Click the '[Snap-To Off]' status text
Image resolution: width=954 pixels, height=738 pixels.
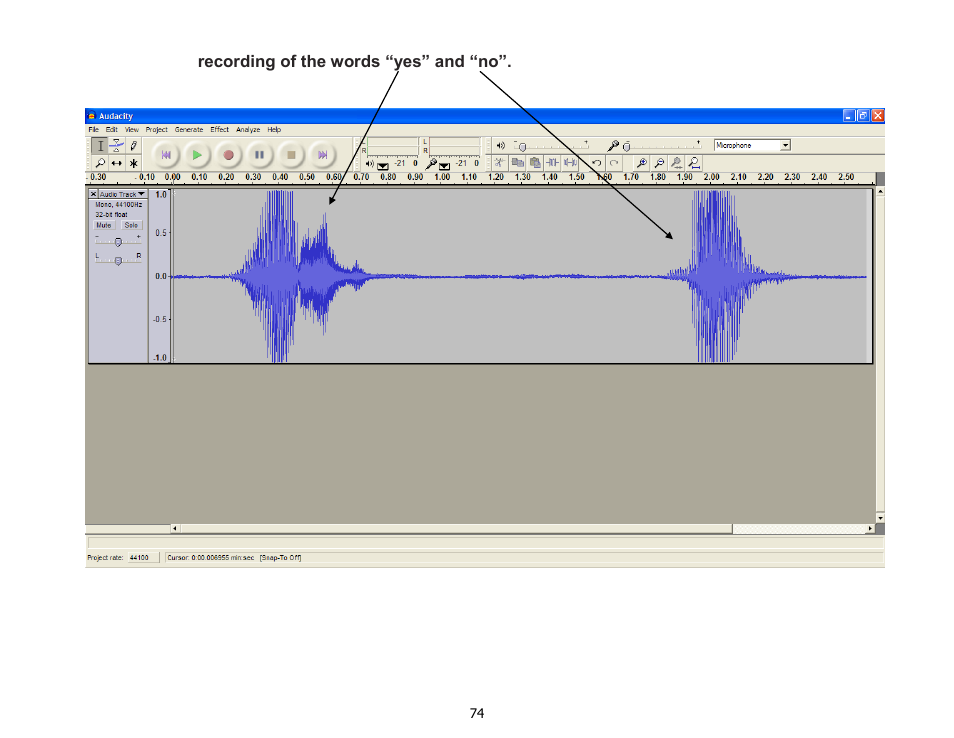(x=280, y=557)
